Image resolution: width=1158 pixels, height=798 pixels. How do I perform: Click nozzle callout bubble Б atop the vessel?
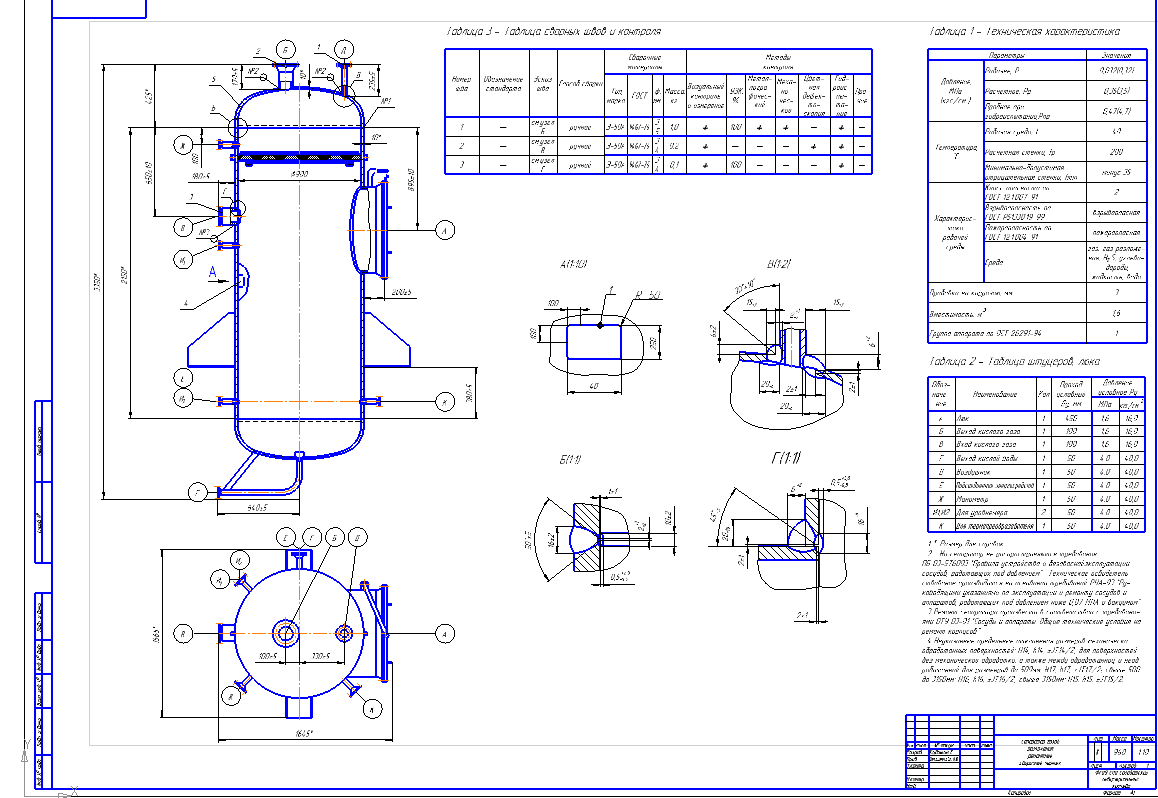point(284,49)
